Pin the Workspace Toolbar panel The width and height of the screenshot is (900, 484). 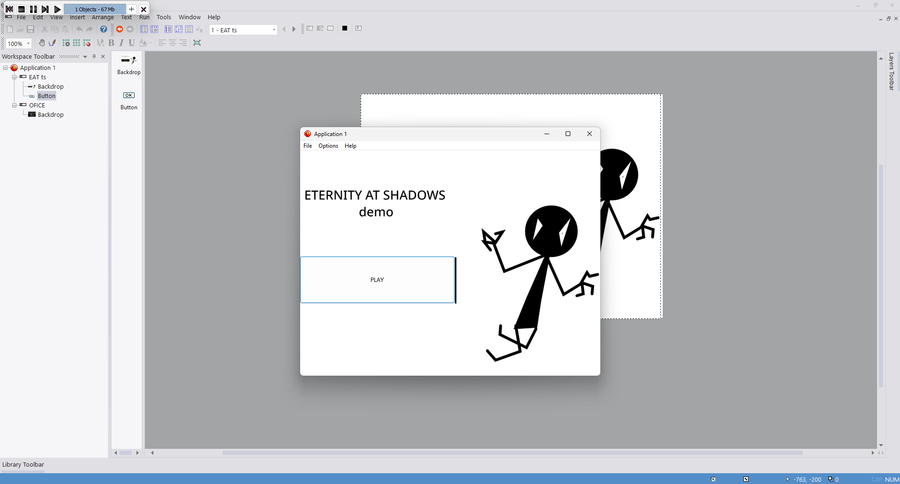click(x=94, y=57)
